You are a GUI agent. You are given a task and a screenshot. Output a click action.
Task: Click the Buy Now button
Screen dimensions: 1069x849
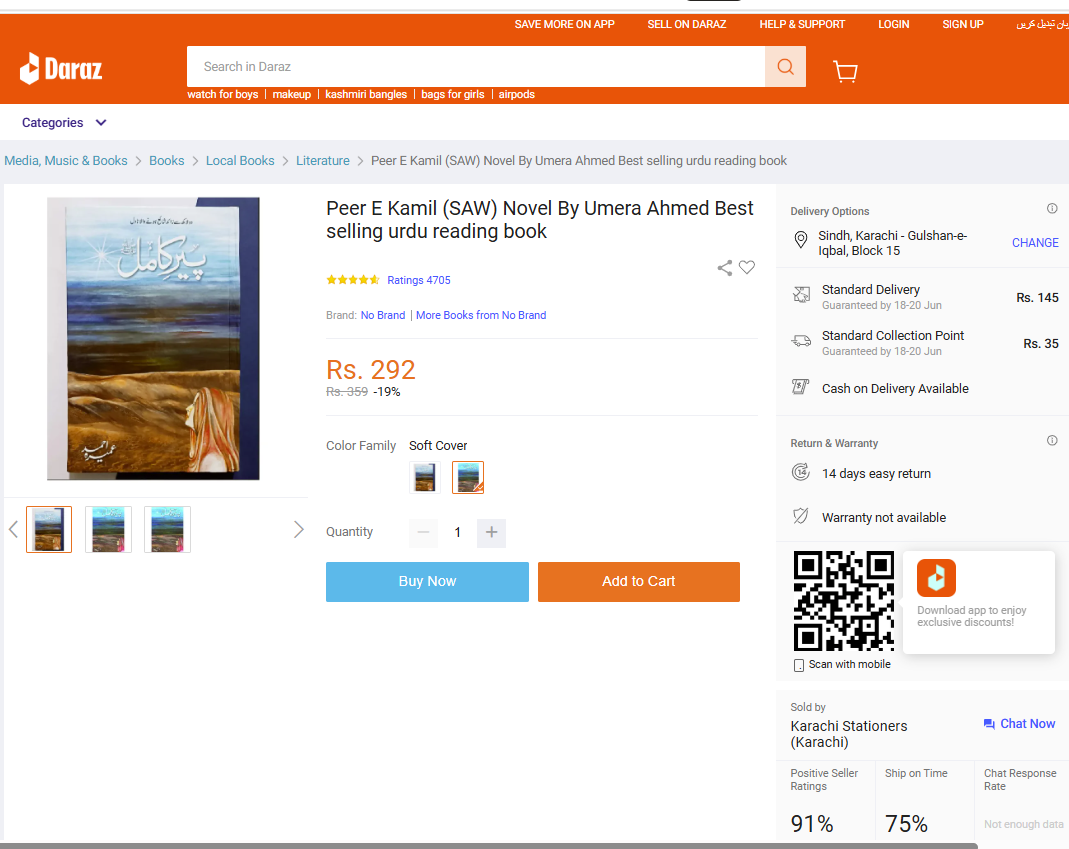pos(427,582)
